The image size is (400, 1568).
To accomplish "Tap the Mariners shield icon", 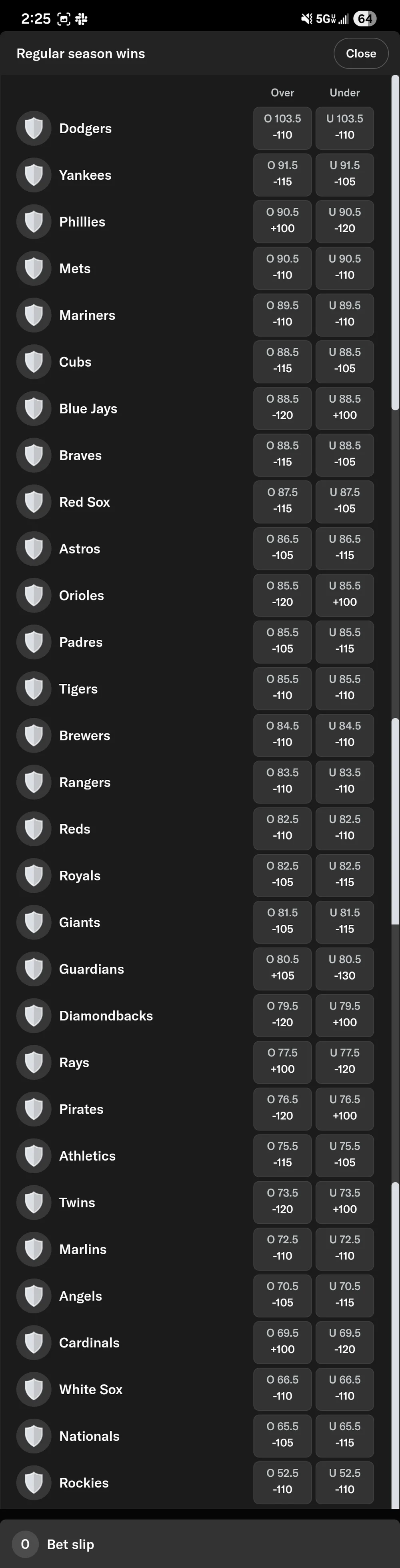I will tap(34, 315).
